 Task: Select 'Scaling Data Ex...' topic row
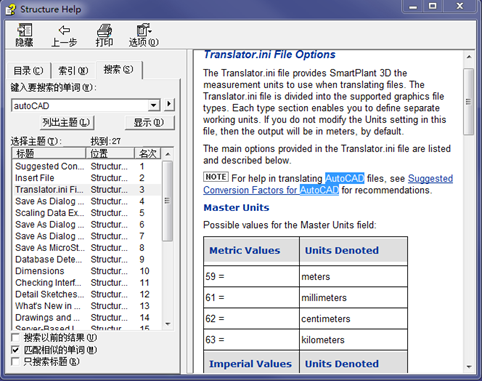[x=87, y=213]
